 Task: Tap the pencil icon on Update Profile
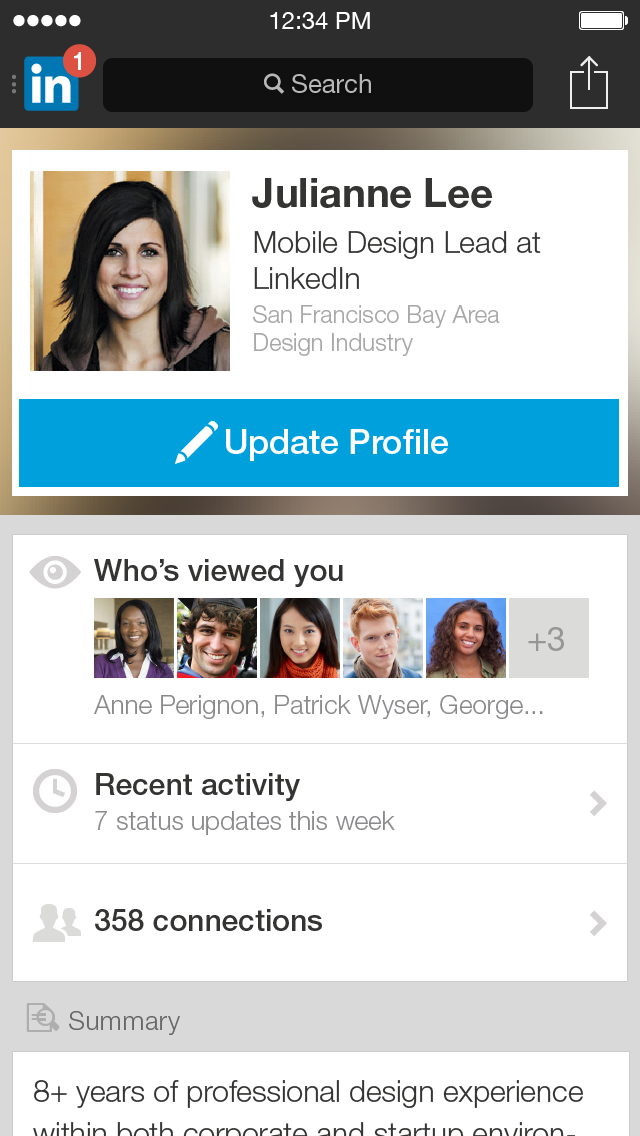(x=196, y=443)
